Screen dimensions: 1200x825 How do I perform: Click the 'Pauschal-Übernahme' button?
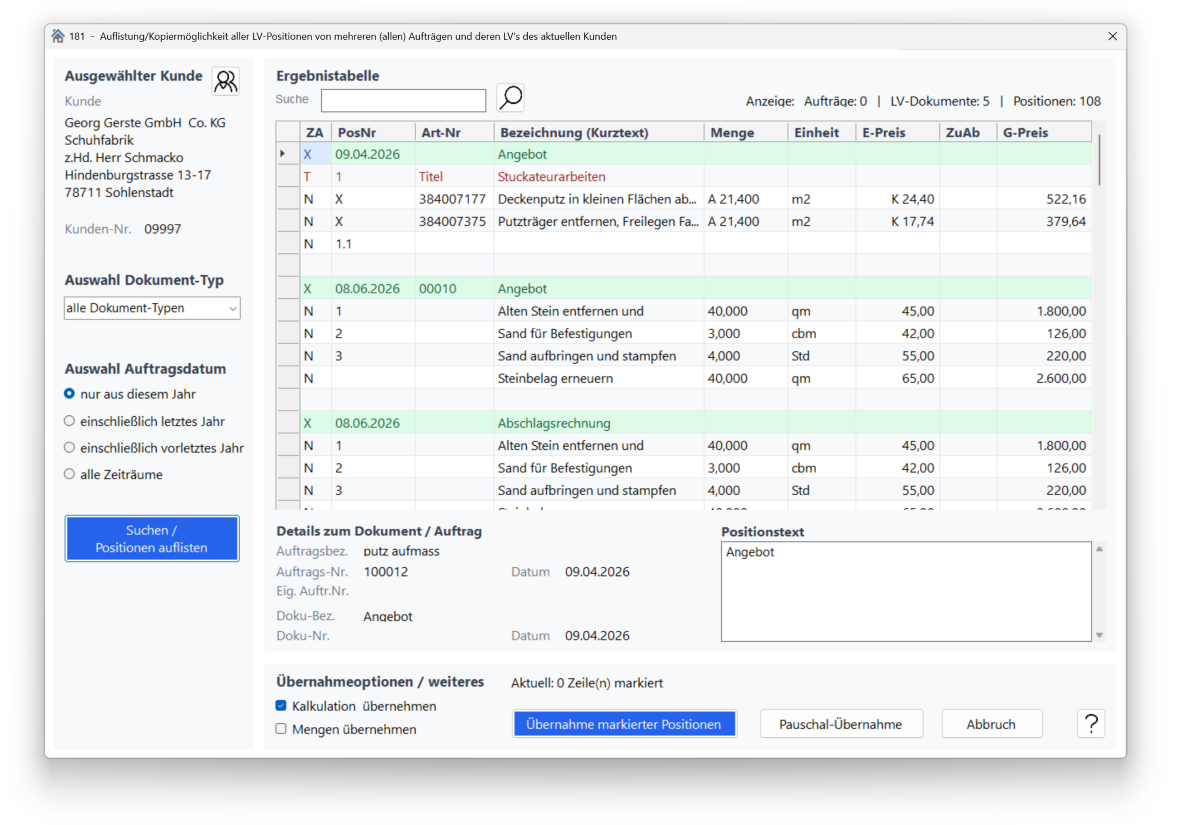(x=841, y=724)
